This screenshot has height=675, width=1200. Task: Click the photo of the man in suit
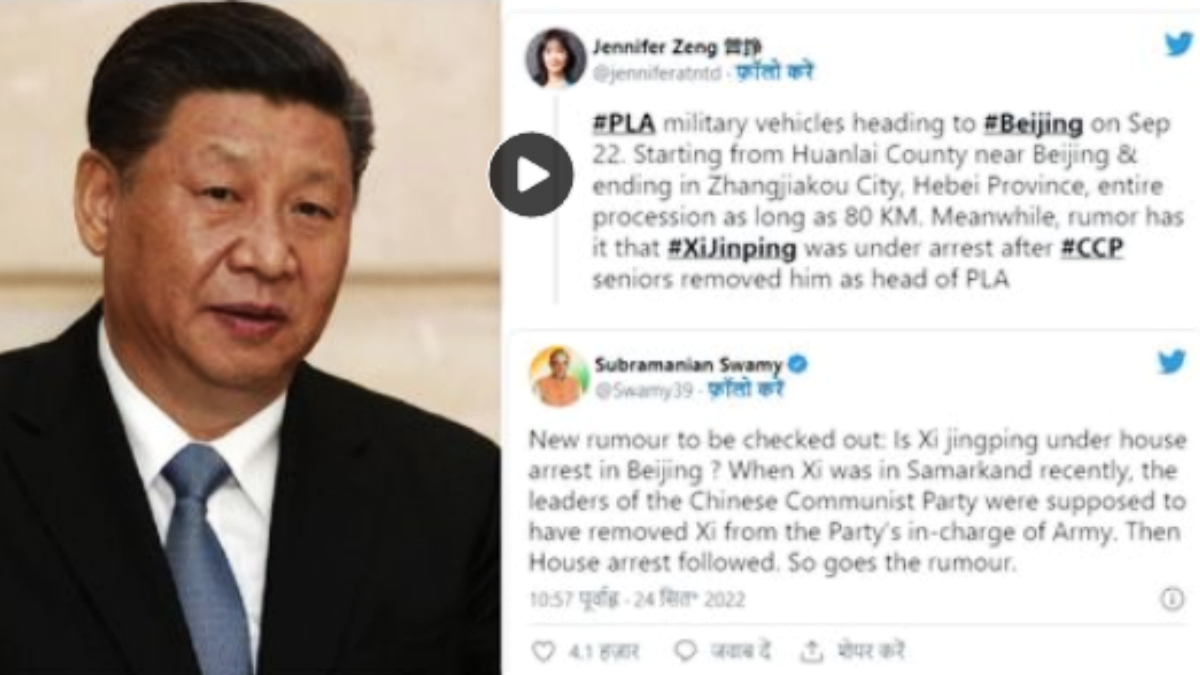(250, 337)
